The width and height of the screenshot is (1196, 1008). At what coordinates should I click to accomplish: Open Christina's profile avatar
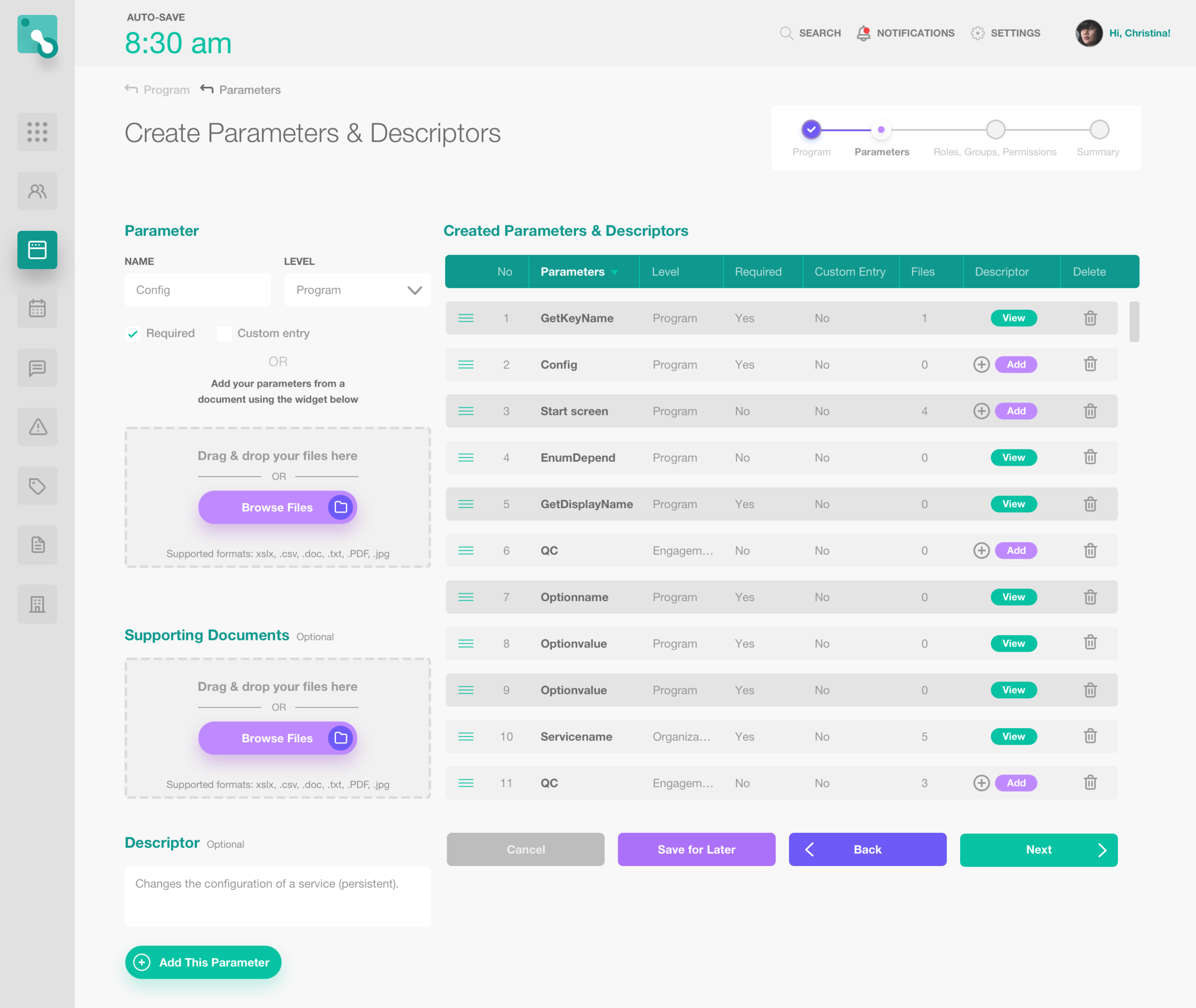pos(1089,33)
